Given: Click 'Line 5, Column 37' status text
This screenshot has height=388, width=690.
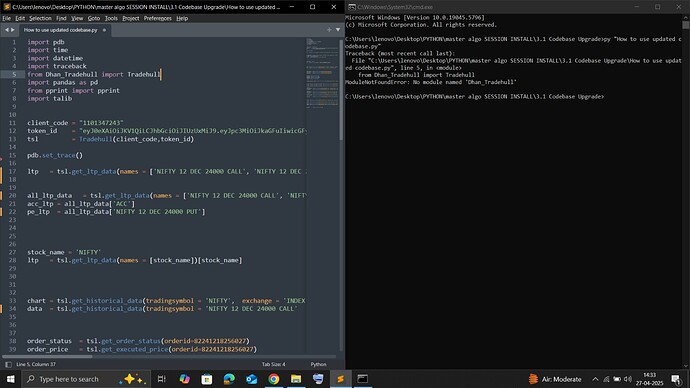Looking at the screenshot, I should click(x=36, y=364).
